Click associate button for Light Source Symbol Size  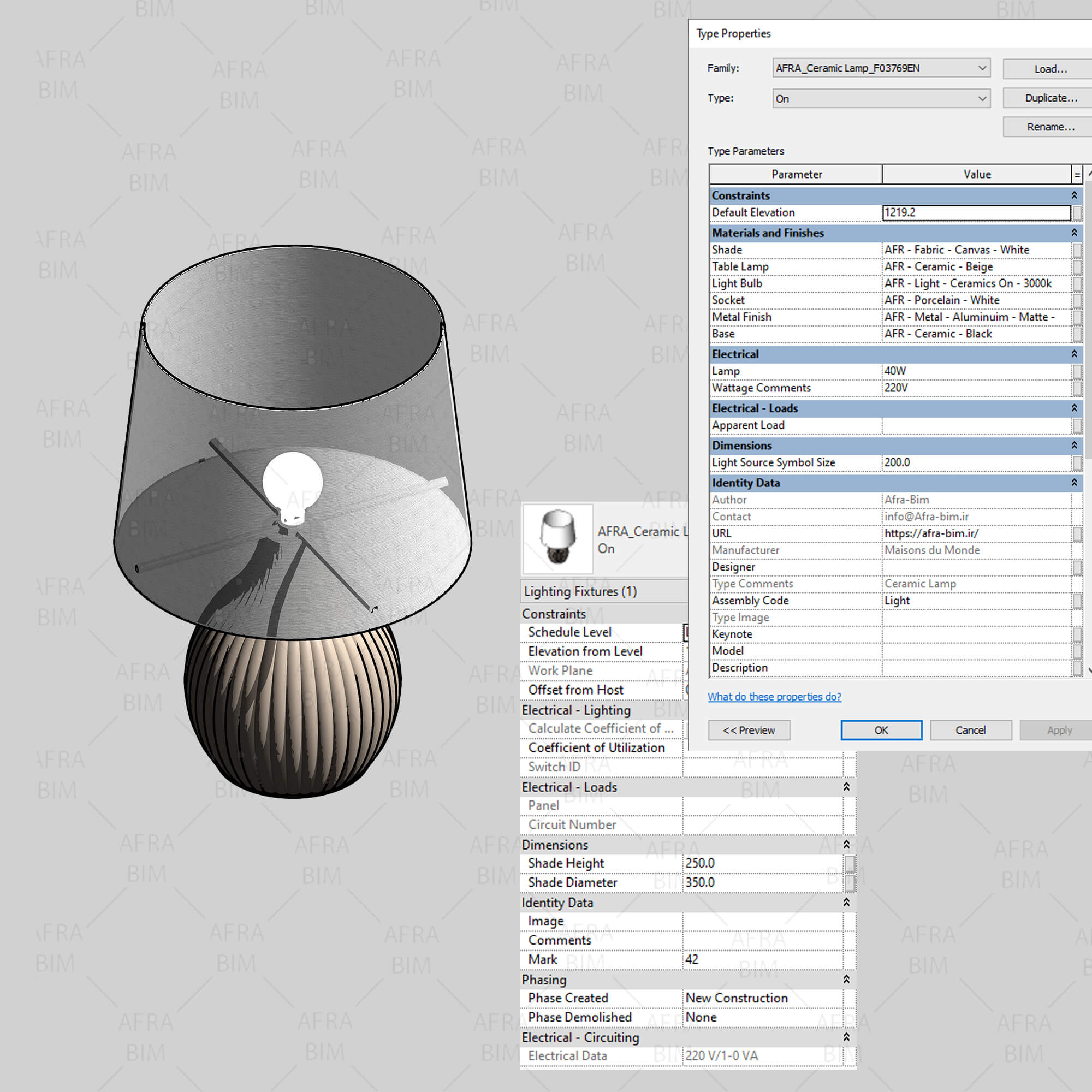point(1077,463)
